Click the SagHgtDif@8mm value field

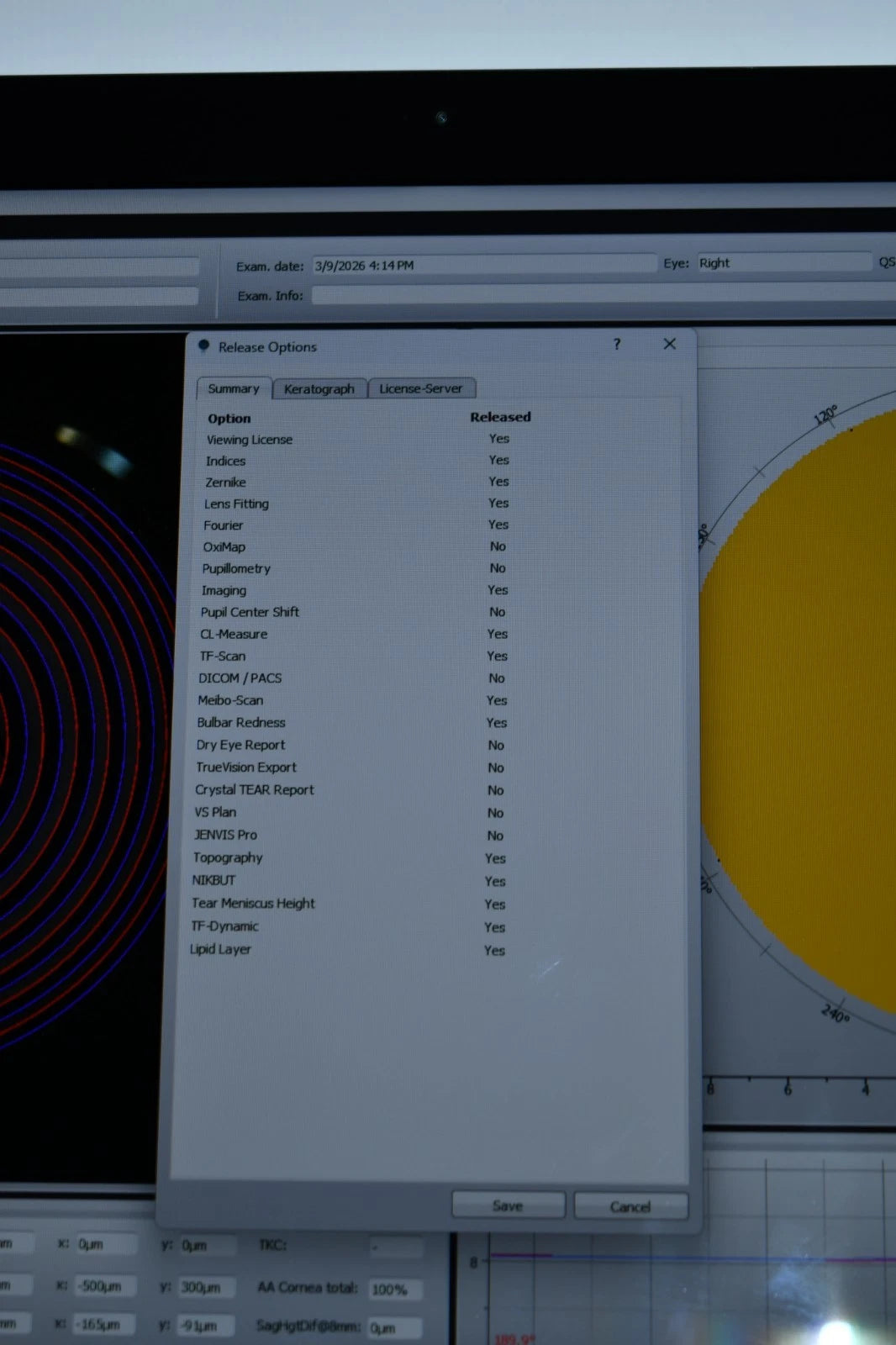coord(395,1328)
